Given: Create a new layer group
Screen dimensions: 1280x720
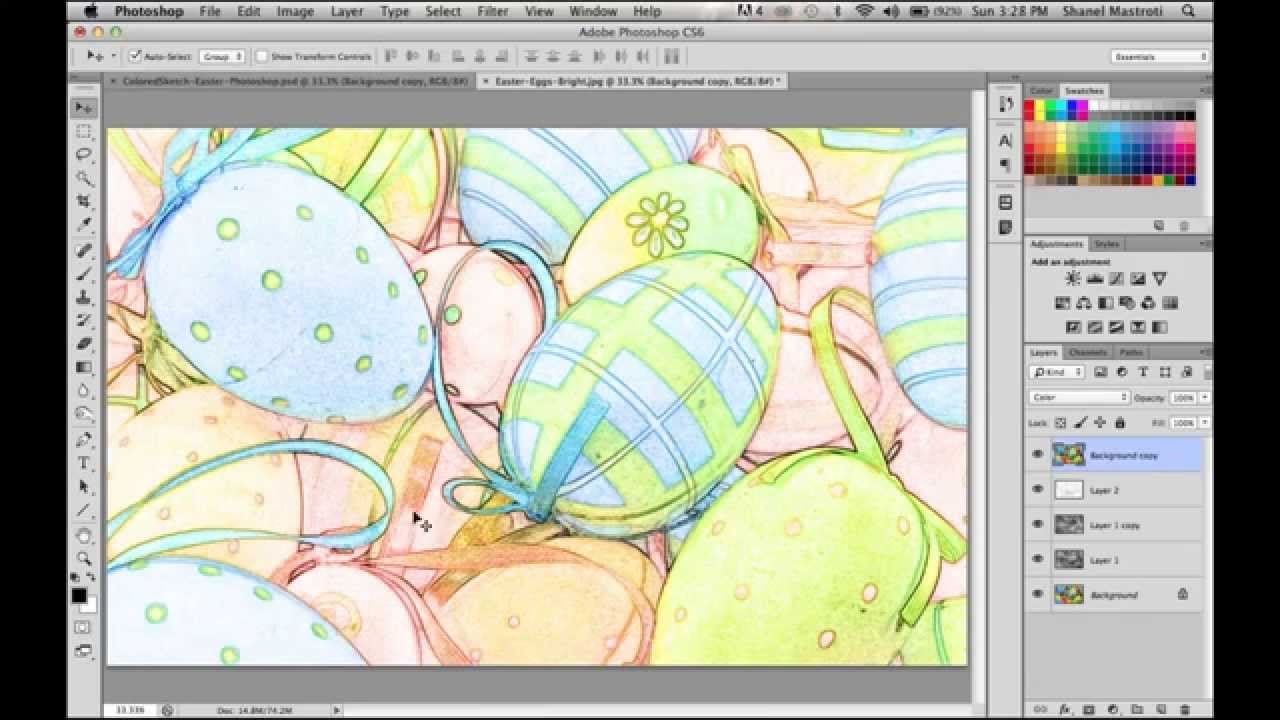Looking at the screenshot, I should click(x=1137, y=709).
